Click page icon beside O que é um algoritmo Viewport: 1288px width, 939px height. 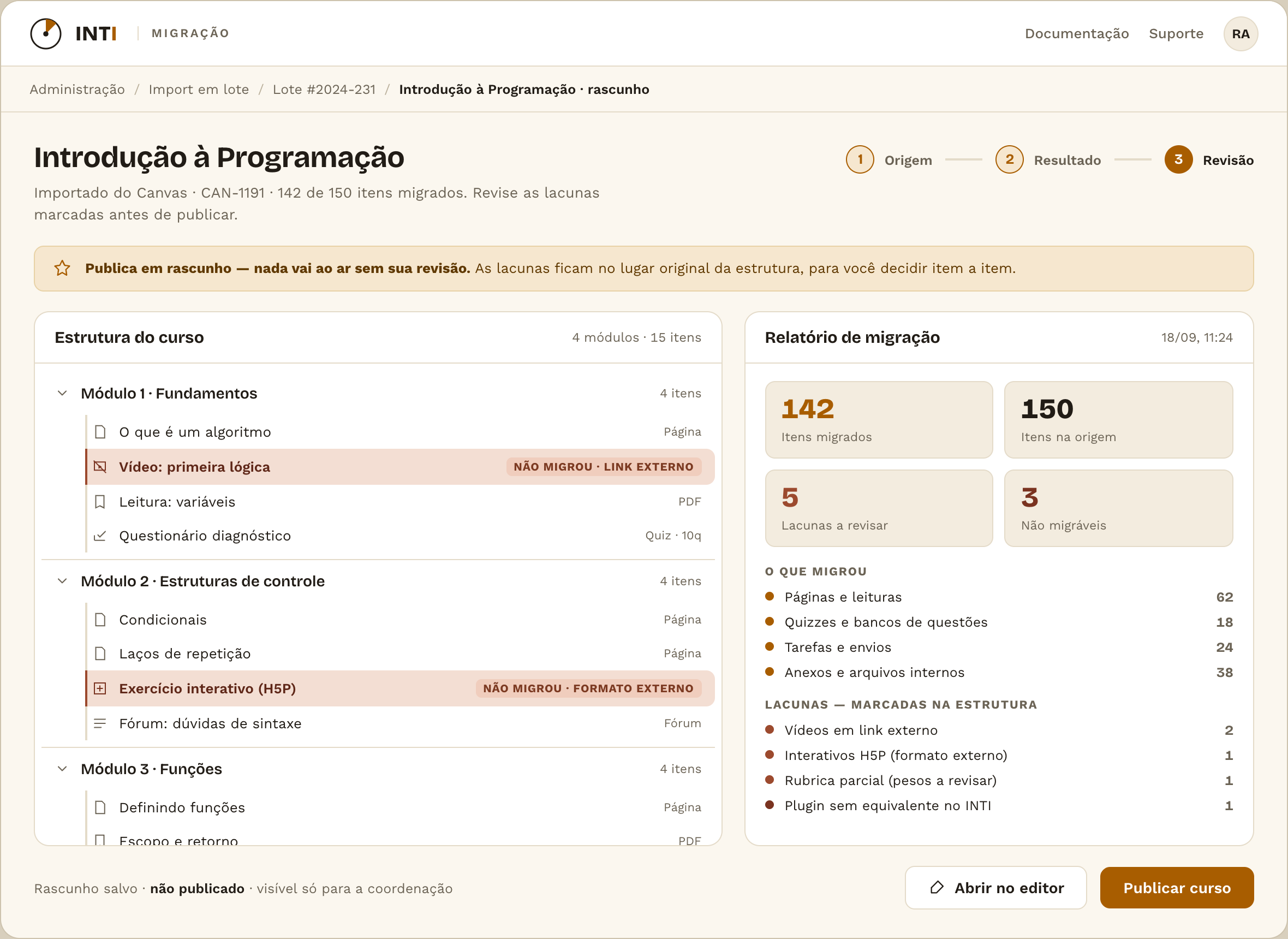[100, 432]
